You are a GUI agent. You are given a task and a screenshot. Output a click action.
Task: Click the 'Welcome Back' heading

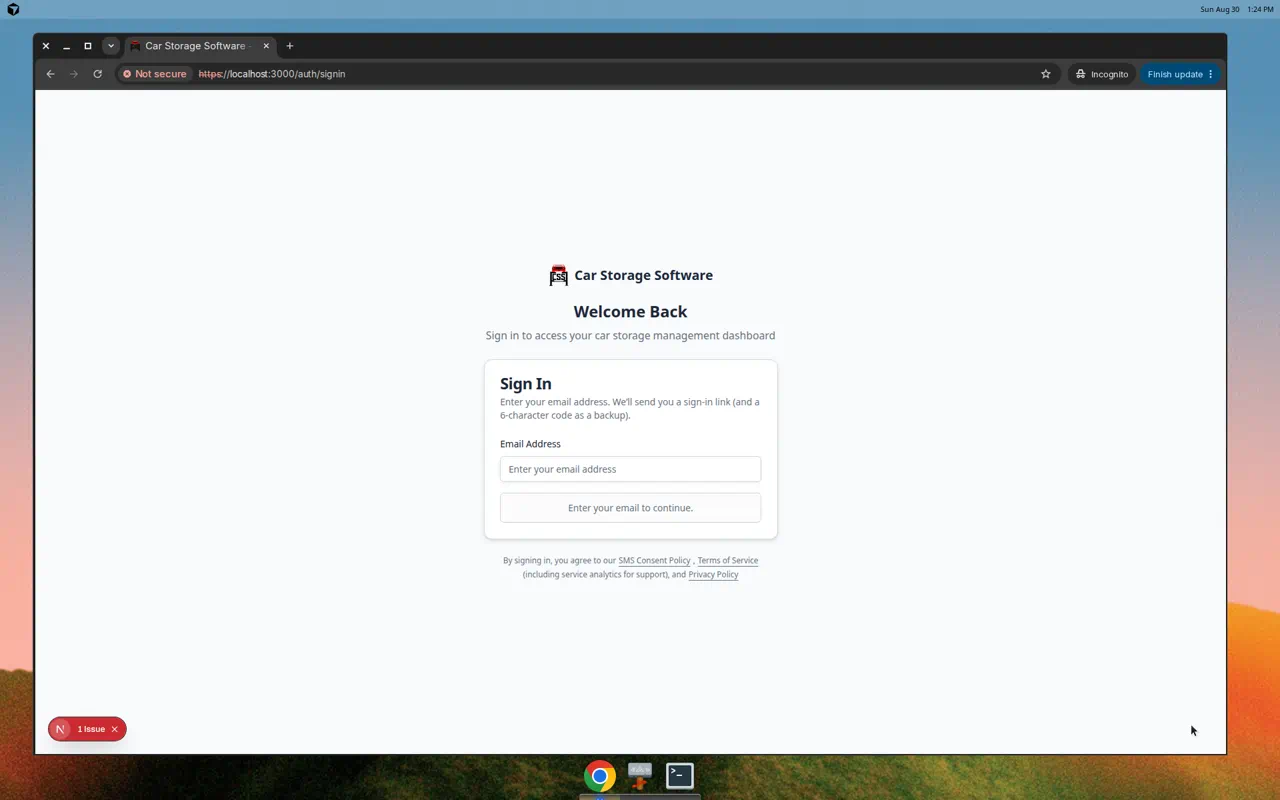(x=630, y=312)
